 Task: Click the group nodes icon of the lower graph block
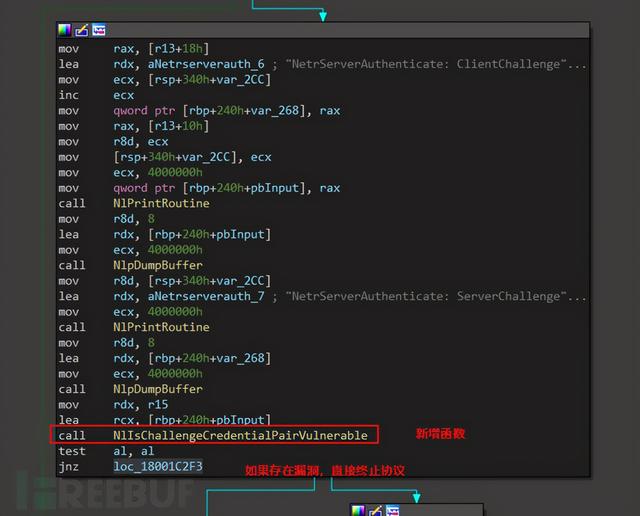point(393,511)
